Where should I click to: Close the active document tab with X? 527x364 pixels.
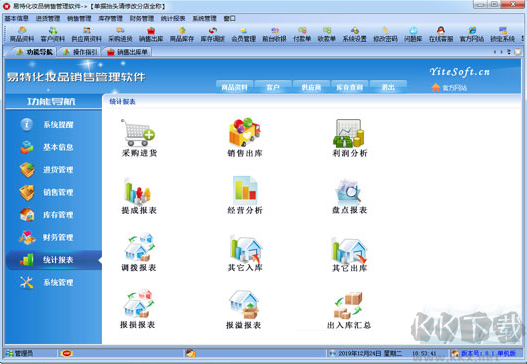point(518,52)
